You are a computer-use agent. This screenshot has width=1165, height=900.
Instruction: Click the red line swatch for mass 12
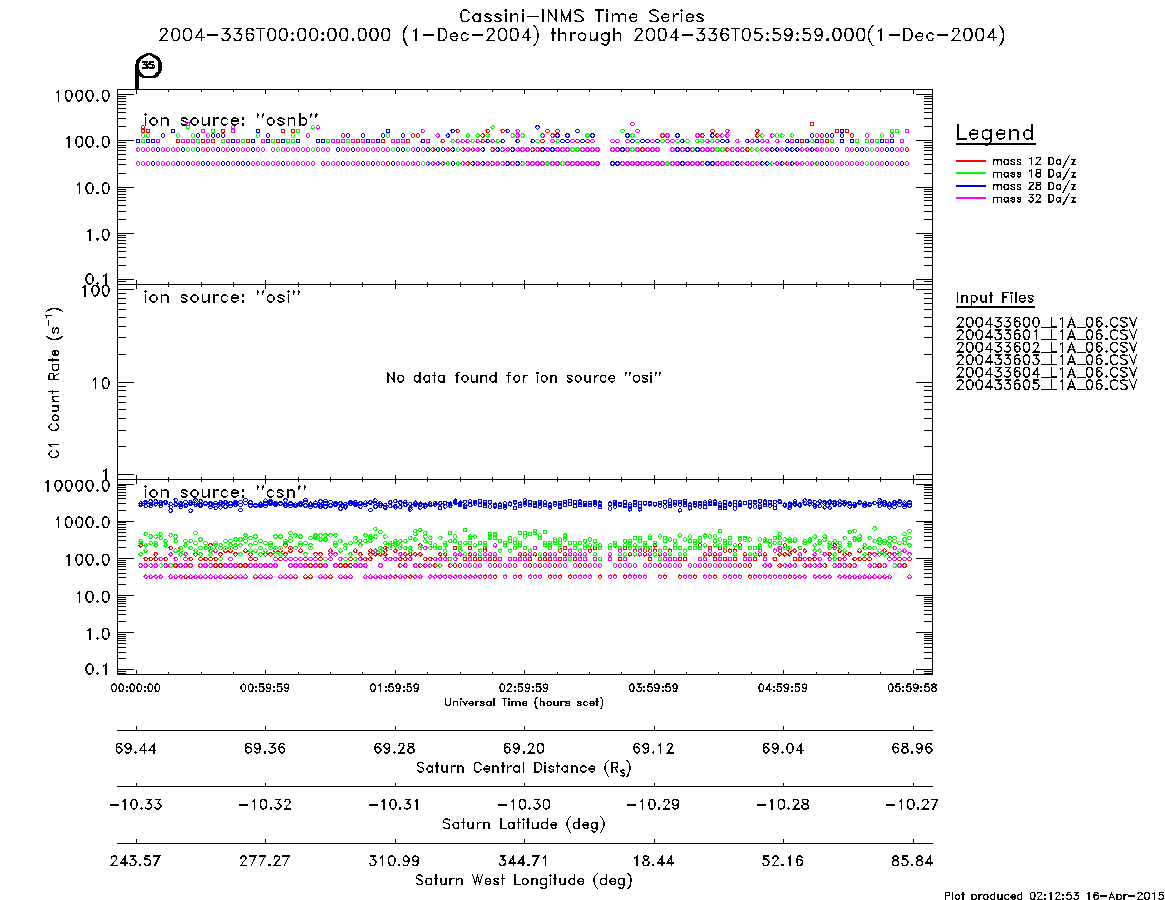(970, 161)
